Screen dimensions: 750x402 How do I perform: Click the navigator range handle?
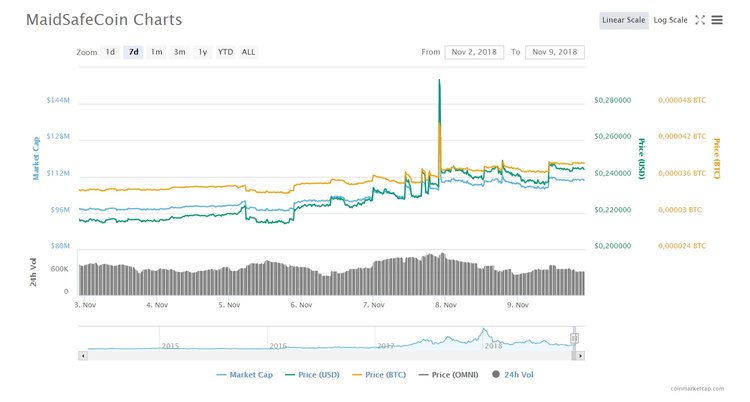574,338
